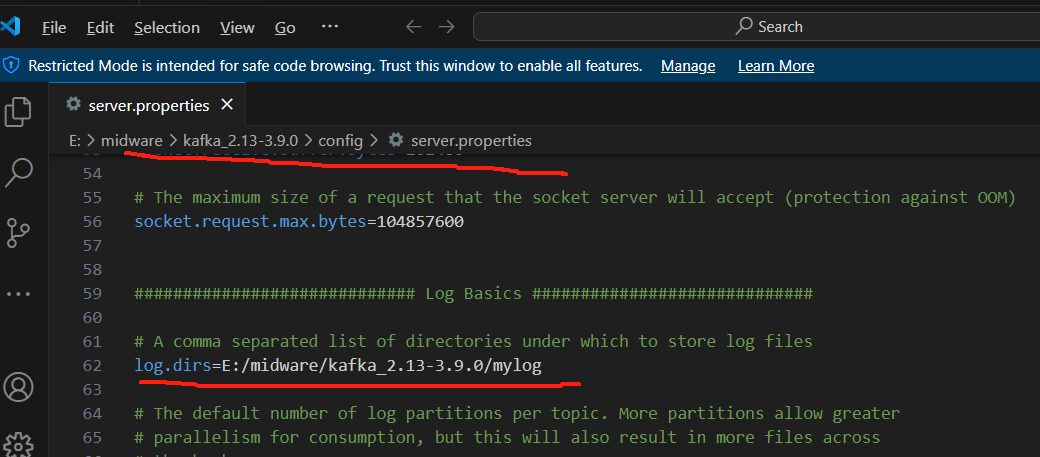The height and width of the screenshot is (457, 1040).
Task: Click the default number of log partitions comment
Action: tap(517, 414)
